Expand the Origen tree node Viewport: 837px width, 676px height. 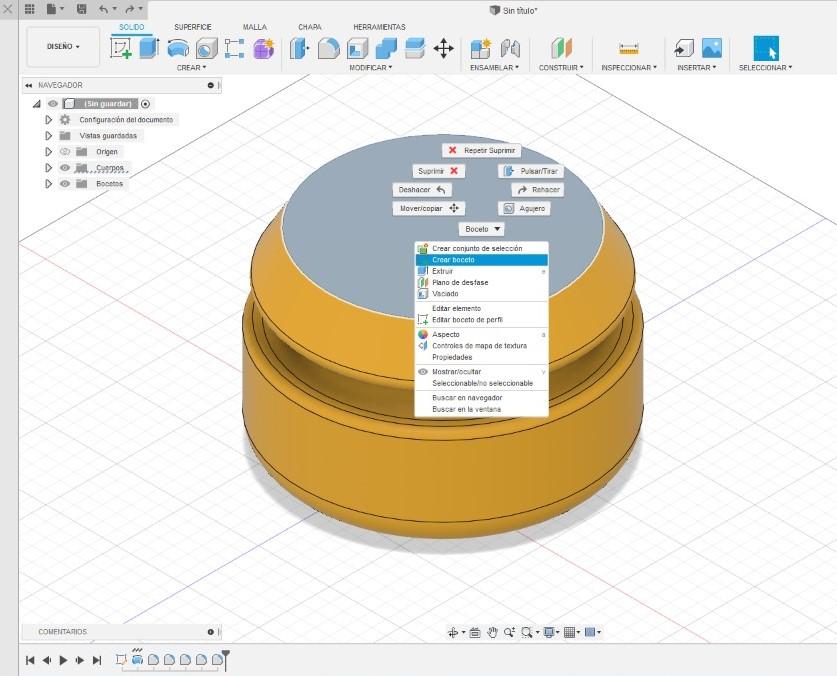tap(49, 152)
